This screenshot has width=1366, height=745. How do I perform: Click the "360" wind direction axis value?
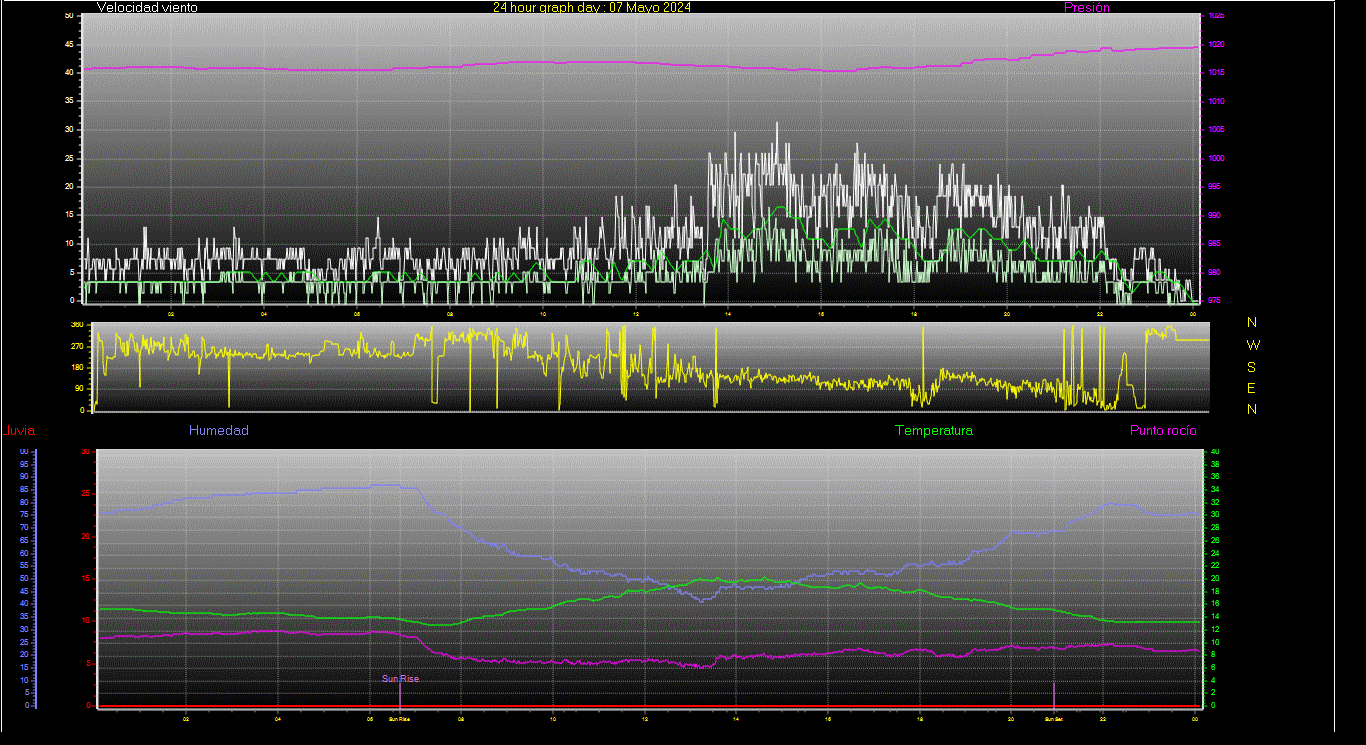[77, 325]
